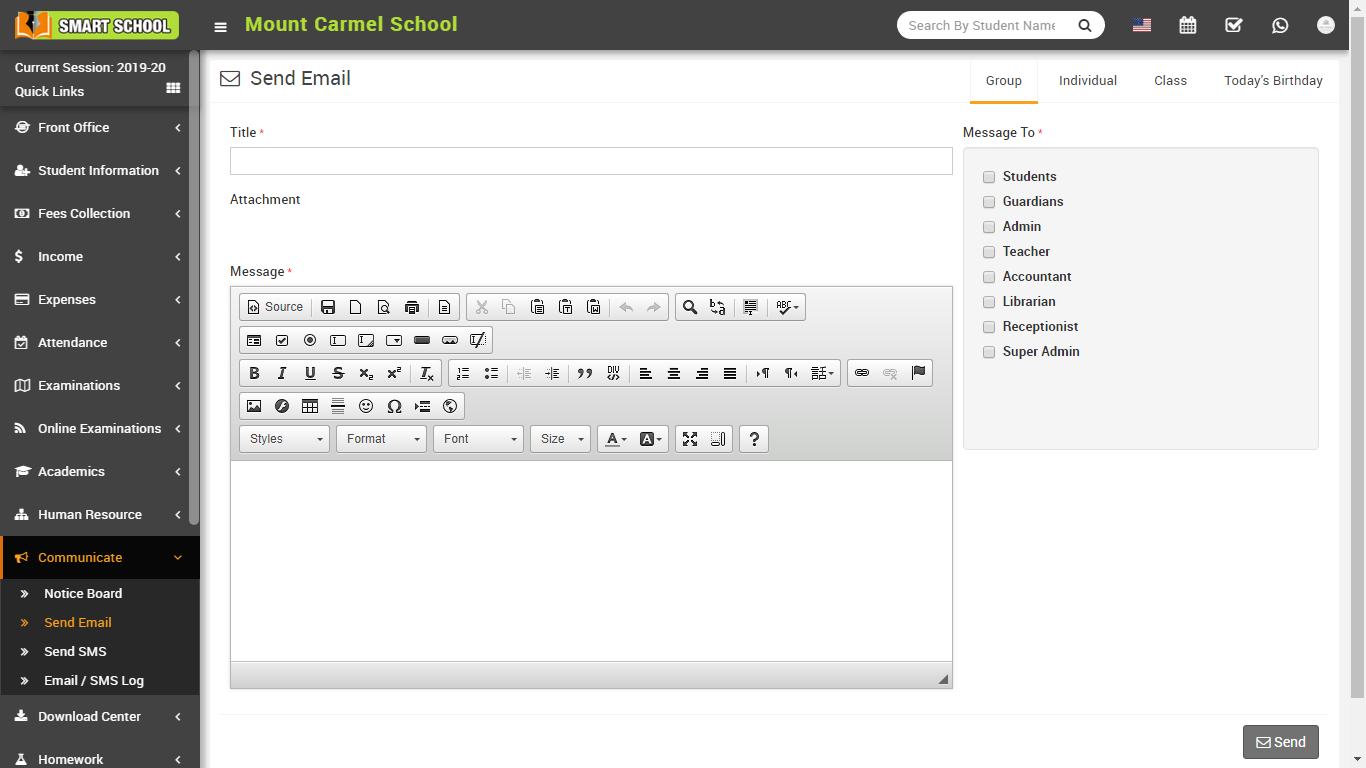Go to Notice Board link in sidebar
The height and width of the screenshot is (768, 1366).
tap(83, 594)
